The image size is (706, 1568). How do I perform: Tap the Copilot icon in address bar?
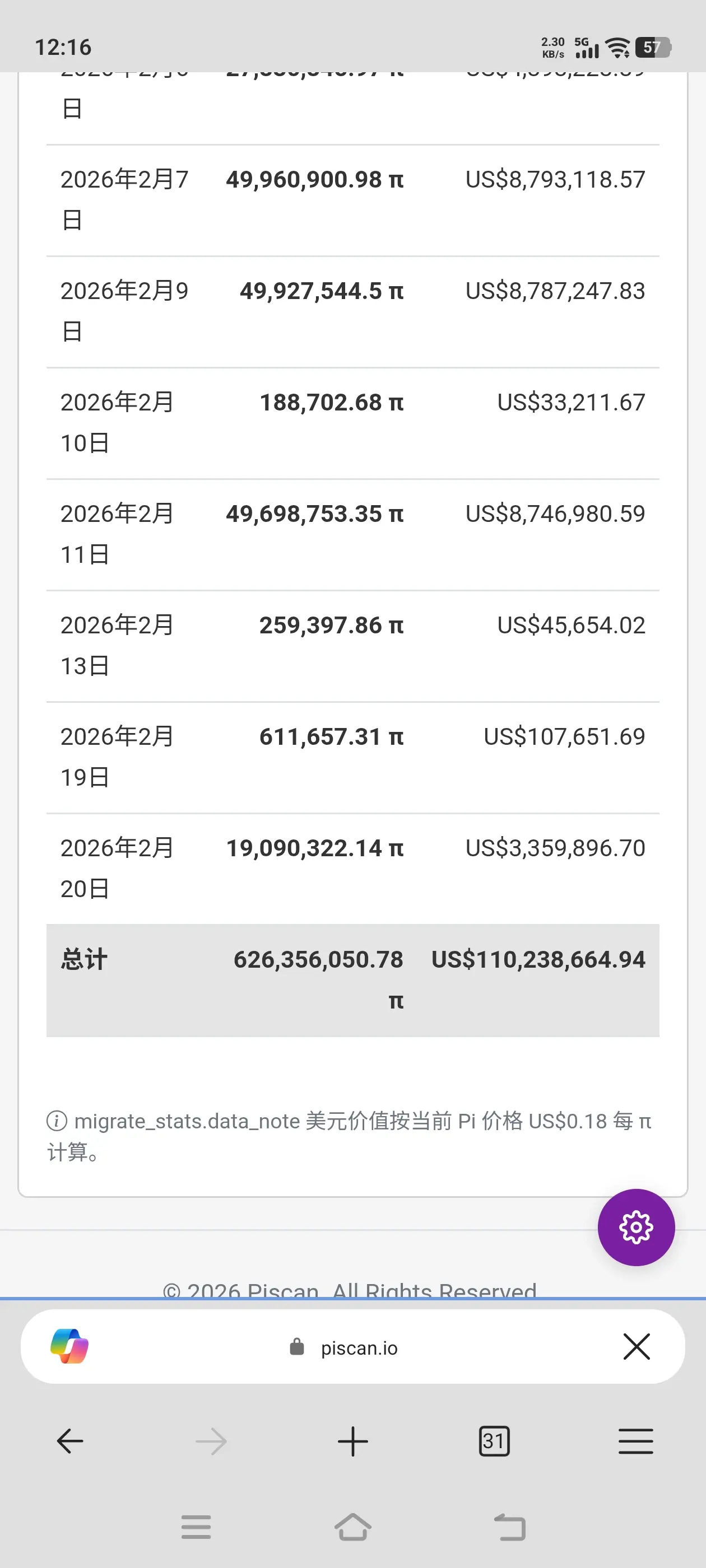tap(69, 1346)
